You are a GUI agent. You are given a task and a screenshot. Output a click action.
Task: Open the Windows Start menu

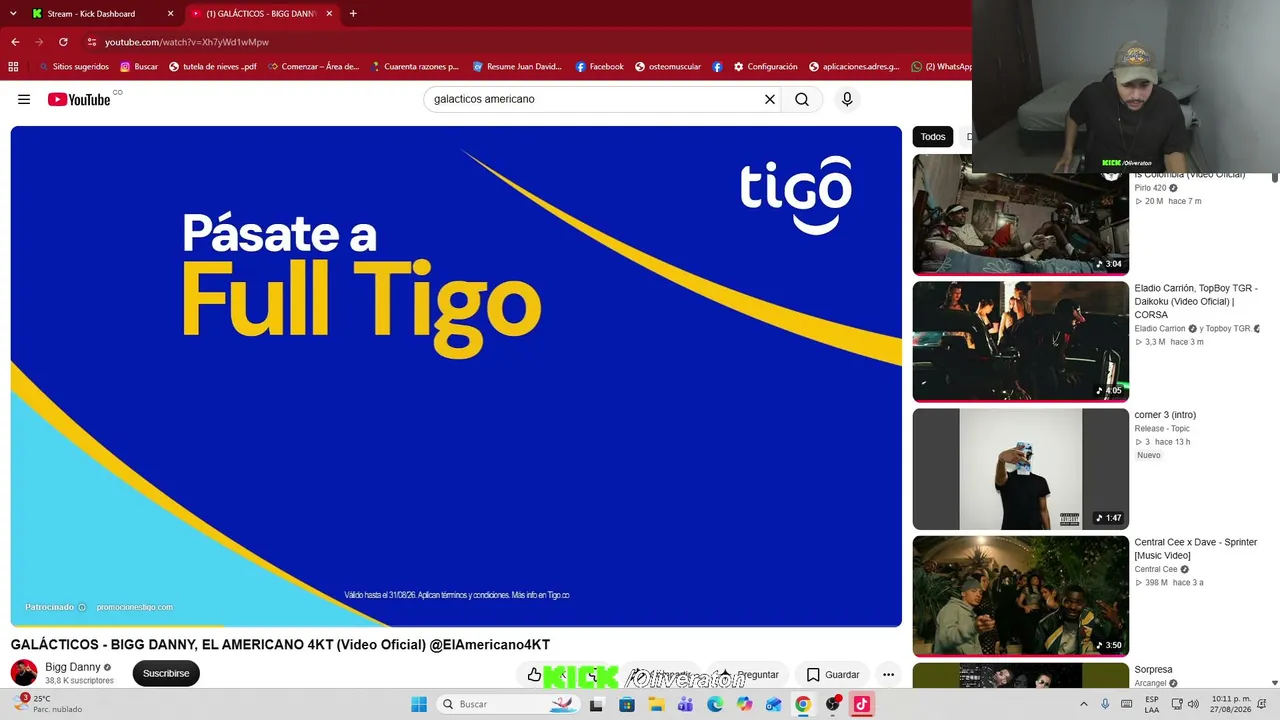419,704
